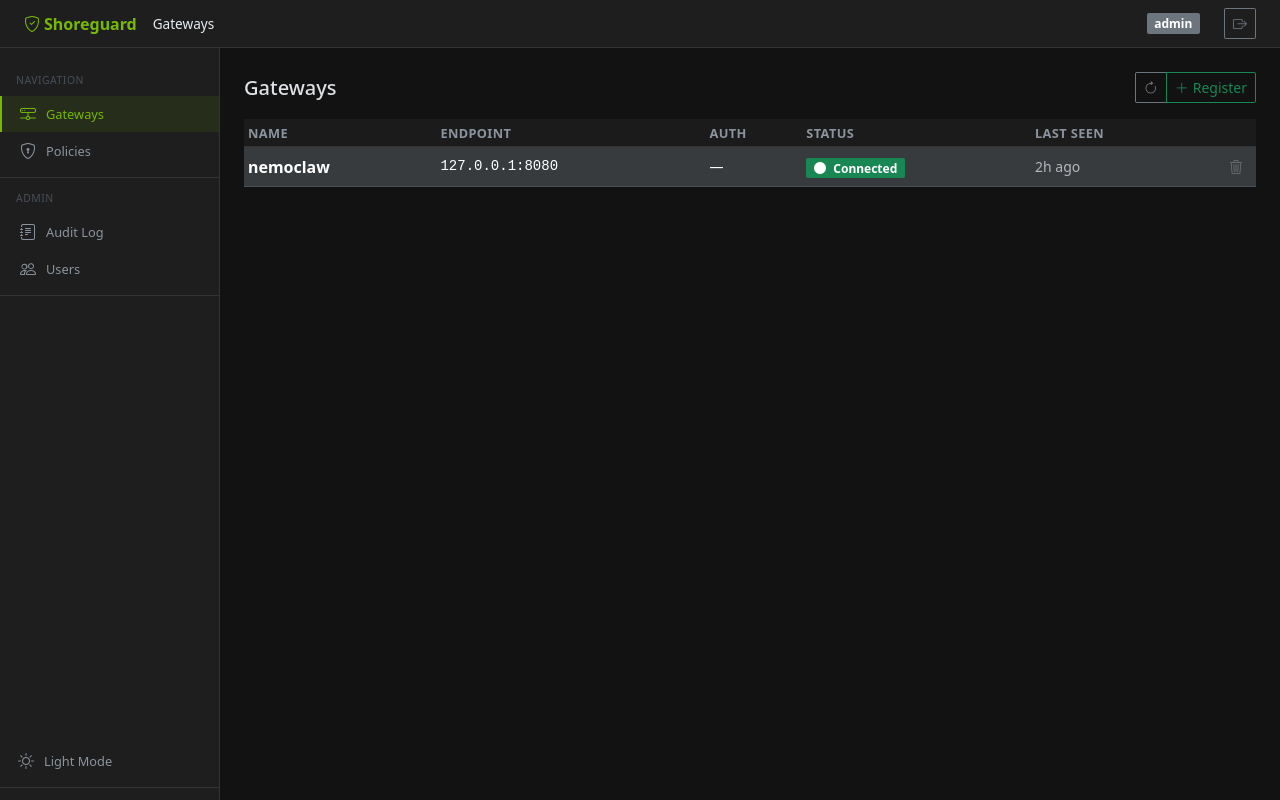1280x800 pixels.
Task: Open the nemoclaw gateway by its name
Action: 289,167
